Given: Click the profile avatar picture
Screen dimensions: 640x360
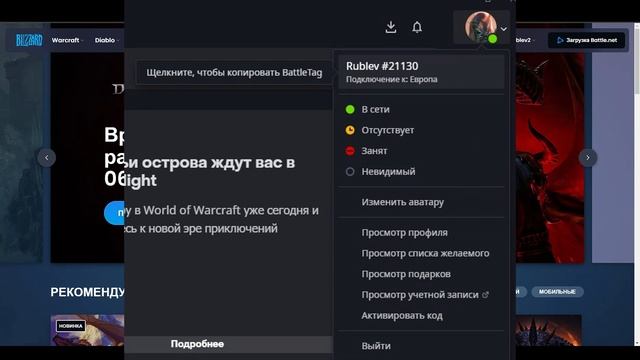Looking at the screenshot, I should (480, 27).
